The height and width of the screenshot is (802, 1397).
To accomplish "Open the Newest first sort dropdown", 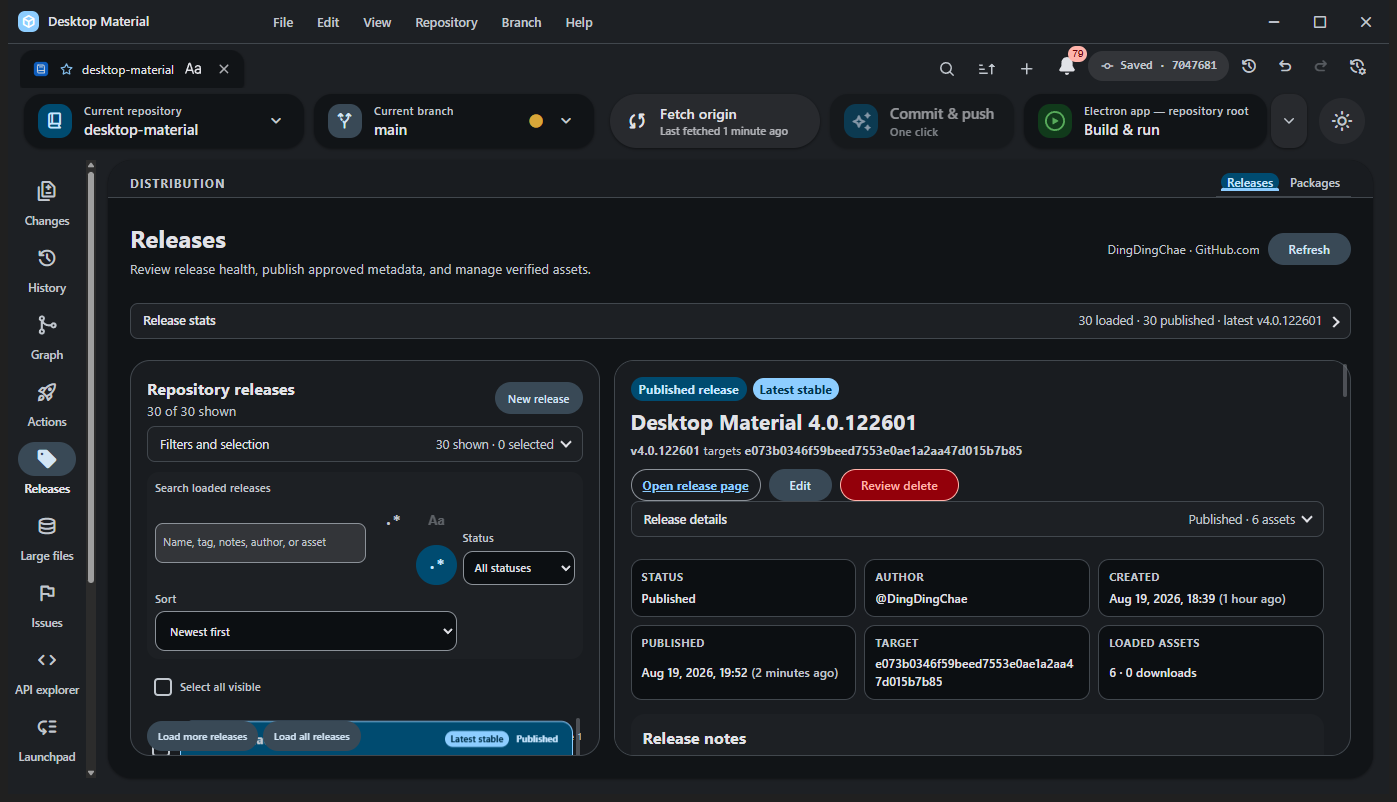I will pyautogui.click(x=306, y=632).
